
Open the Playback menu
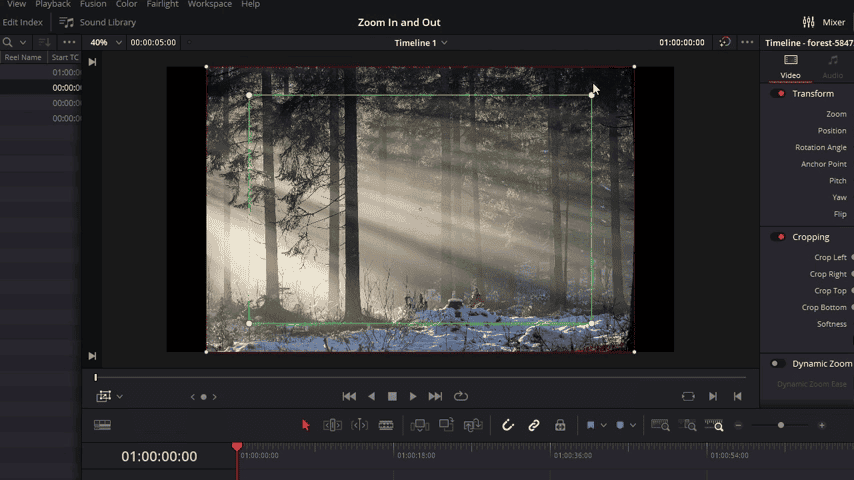53,4
